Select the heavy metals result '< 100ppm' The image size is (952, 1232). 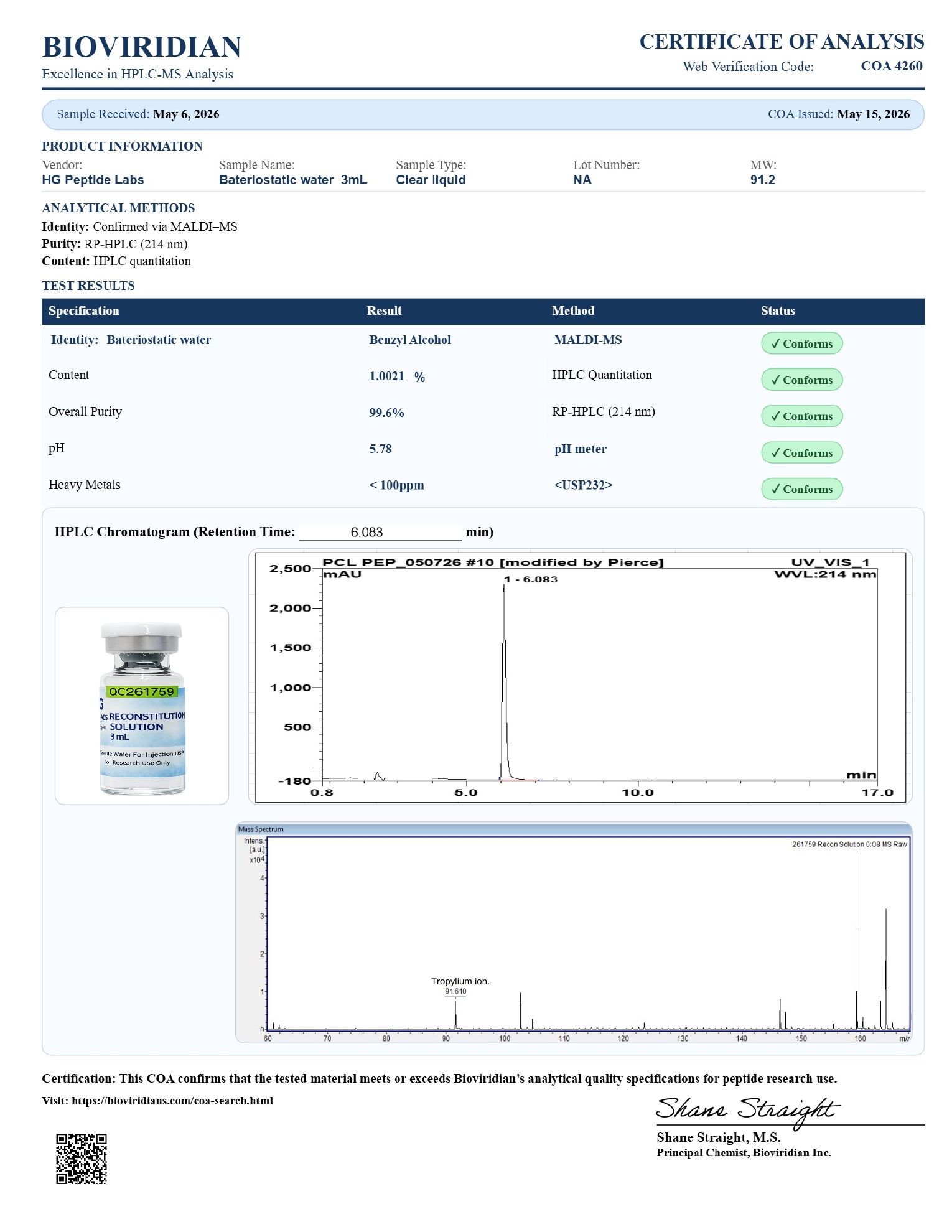pos(396,485)
